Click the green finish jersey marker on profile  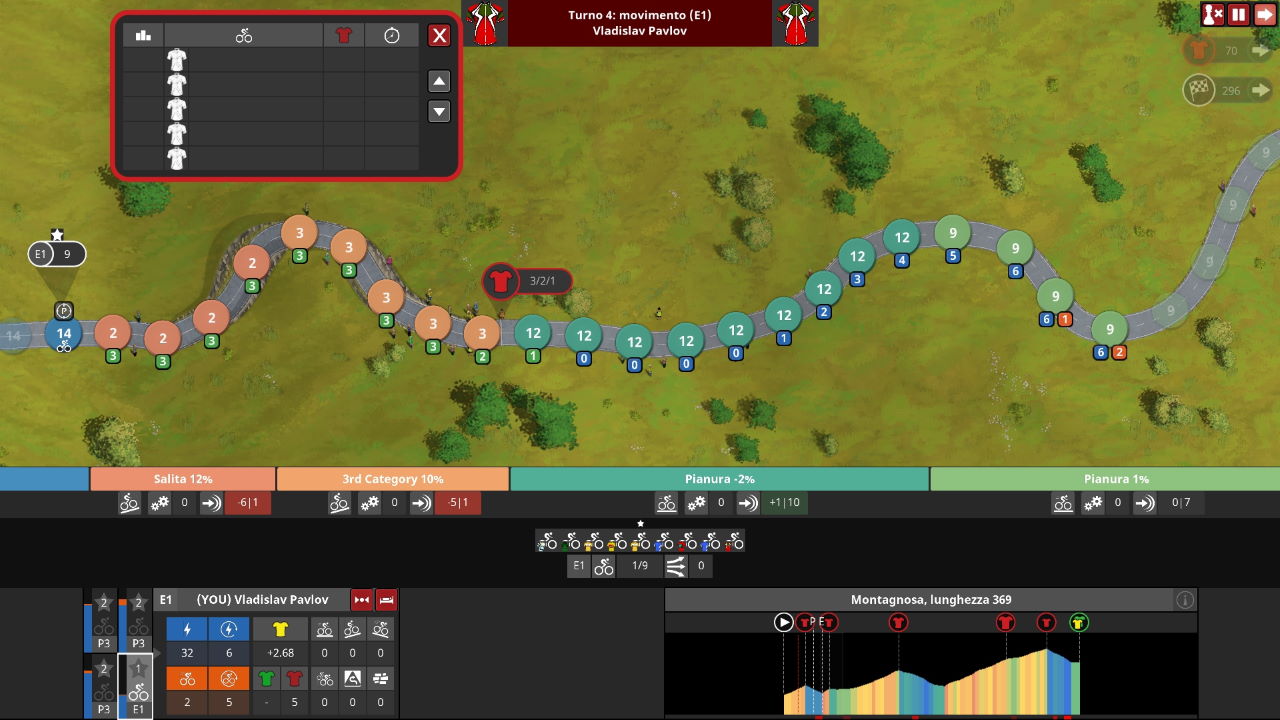point(1078,623)
